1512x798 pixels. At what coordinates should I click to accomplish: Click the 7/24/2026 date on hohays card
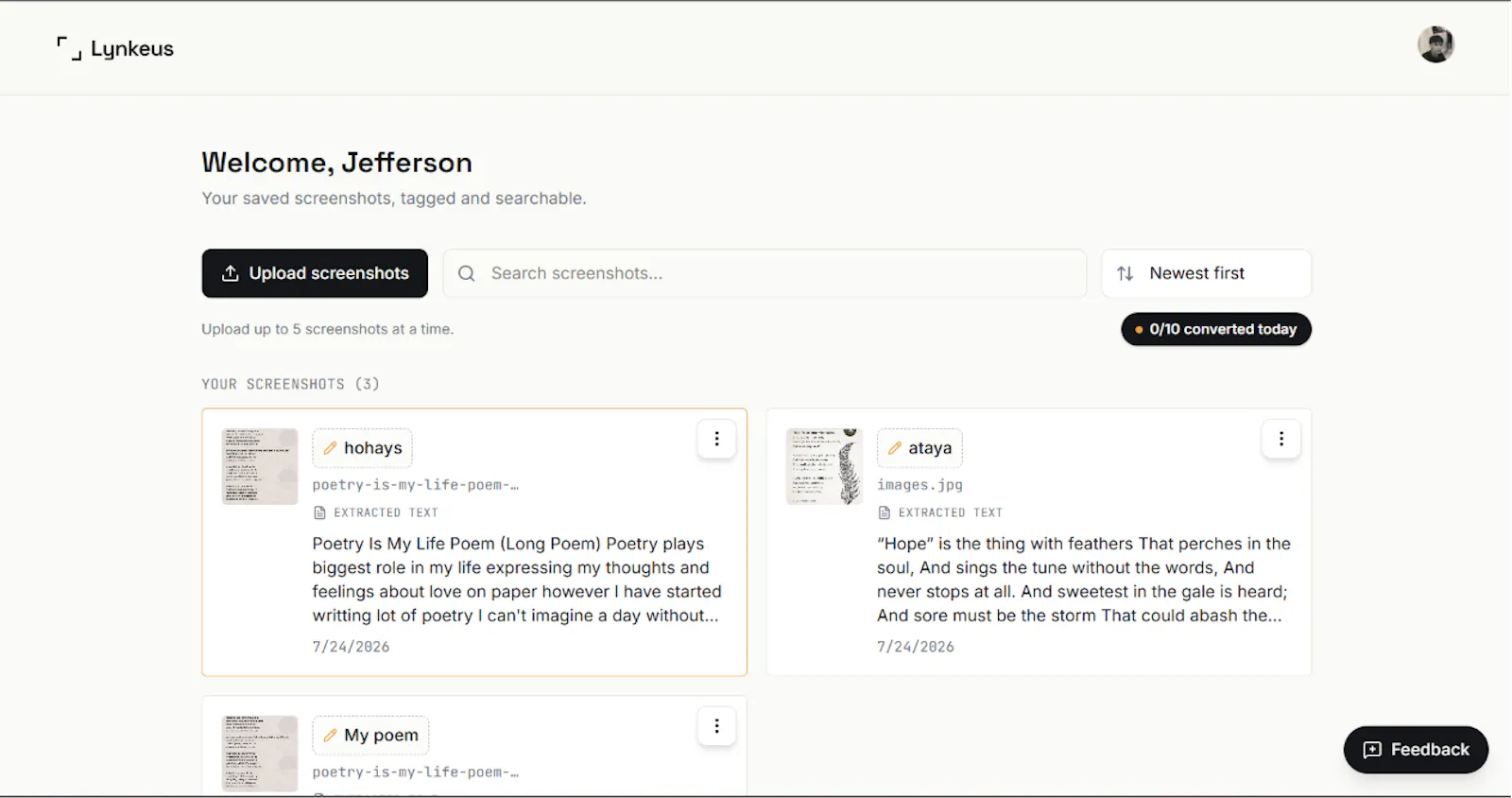click(x=351, y=647)
